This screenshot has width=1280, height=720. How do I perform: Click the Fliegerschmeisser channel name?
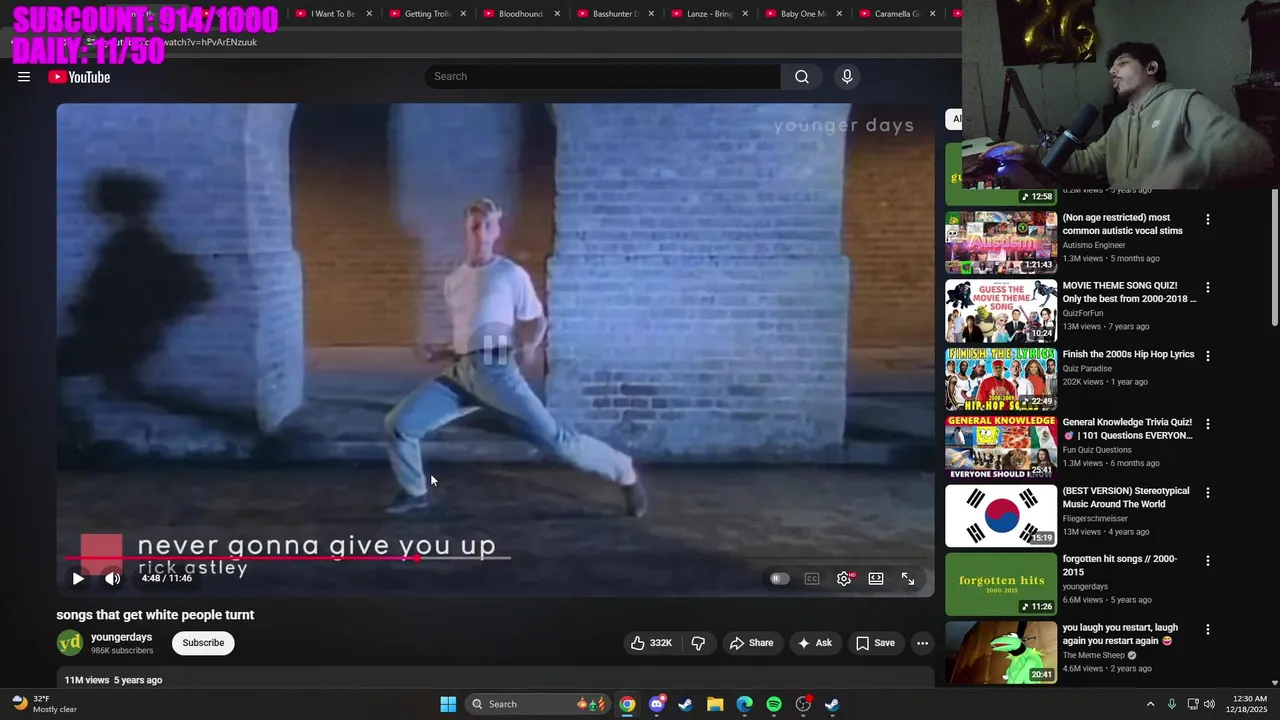[x=1095, y=518]
